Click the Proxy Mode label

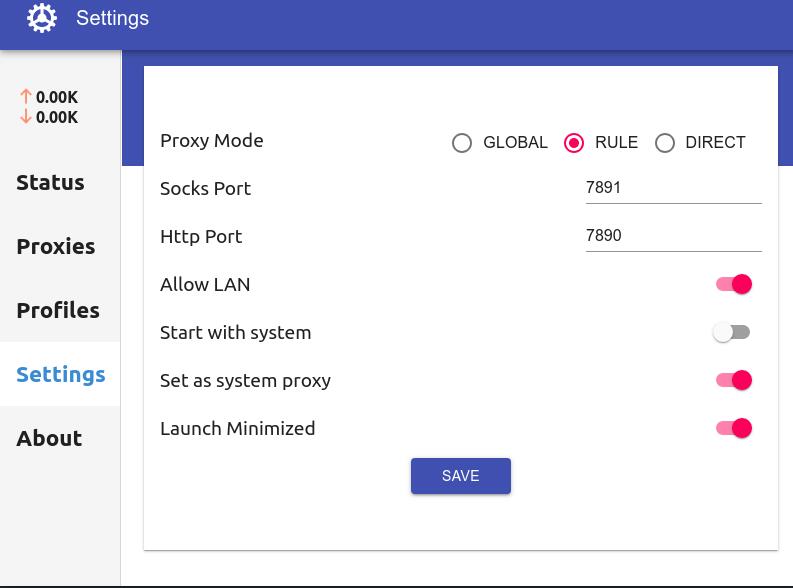point(212,141)
